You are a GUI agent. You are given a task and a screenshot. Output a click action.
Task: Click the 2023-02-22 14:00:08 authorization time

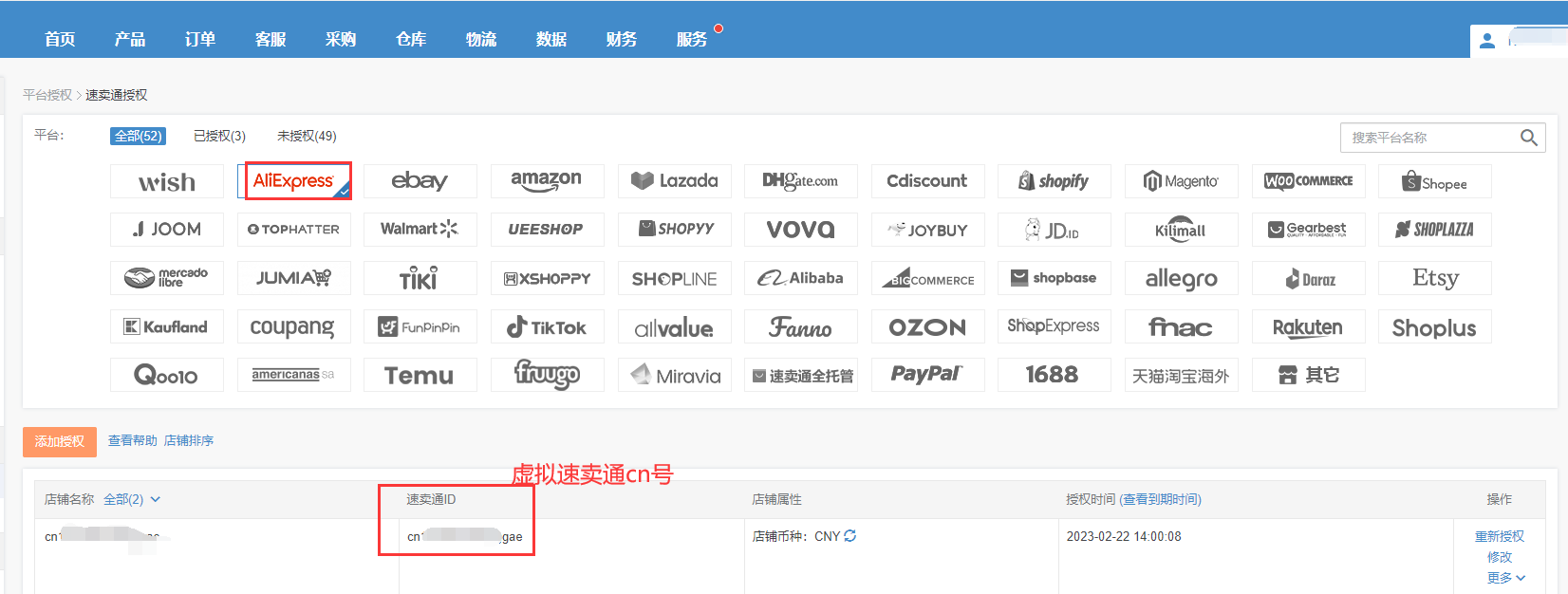pyautogui.click(x=1124, y=536)
